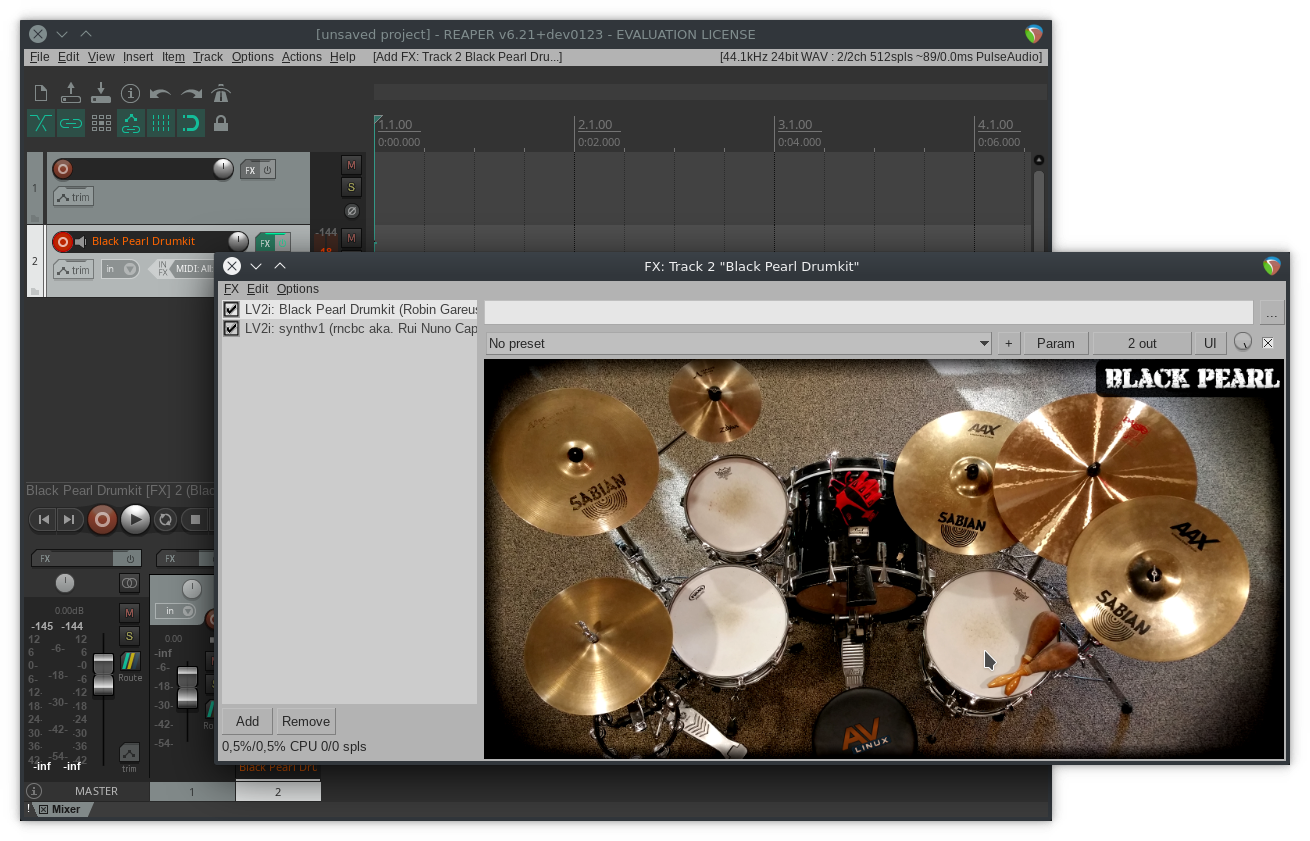Solo master track in mixer
This screenshot has height=841, width=1310.
click(x=129, y=636)
